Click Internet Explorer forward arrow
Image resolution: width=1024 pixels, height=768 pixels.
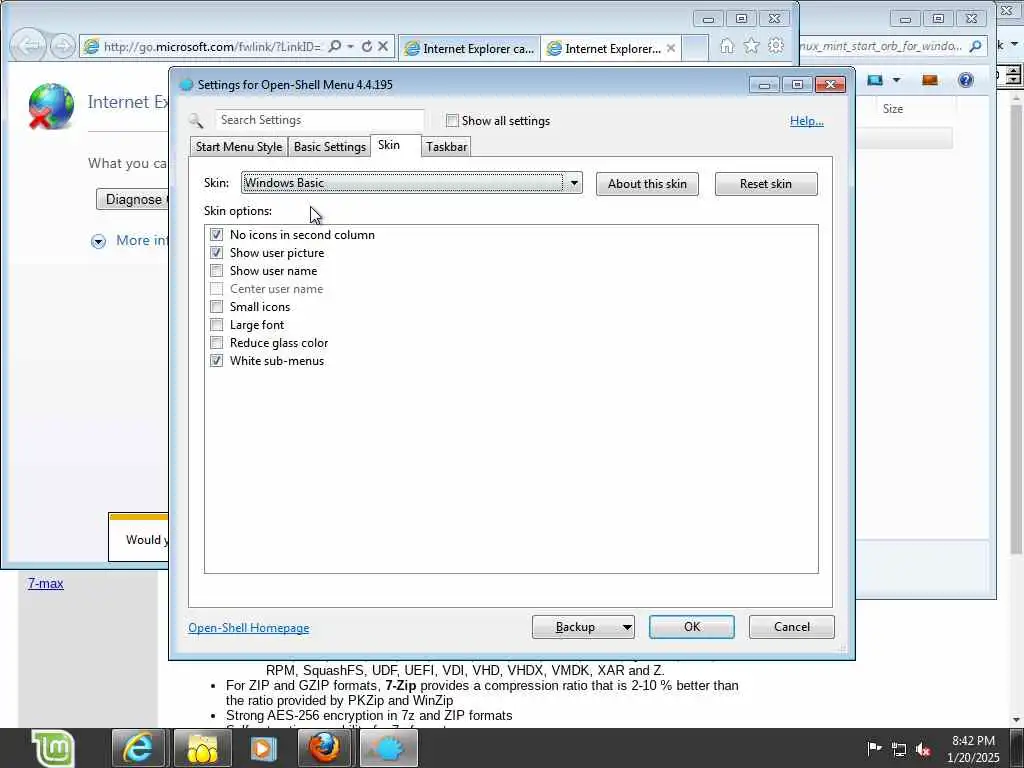click(62, 46)
